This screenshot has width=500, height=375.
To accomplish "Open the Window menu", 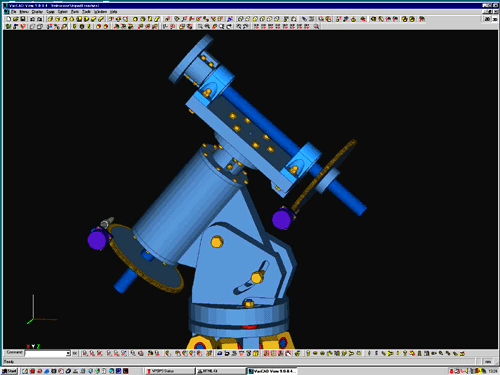I will tap(100, 12).
